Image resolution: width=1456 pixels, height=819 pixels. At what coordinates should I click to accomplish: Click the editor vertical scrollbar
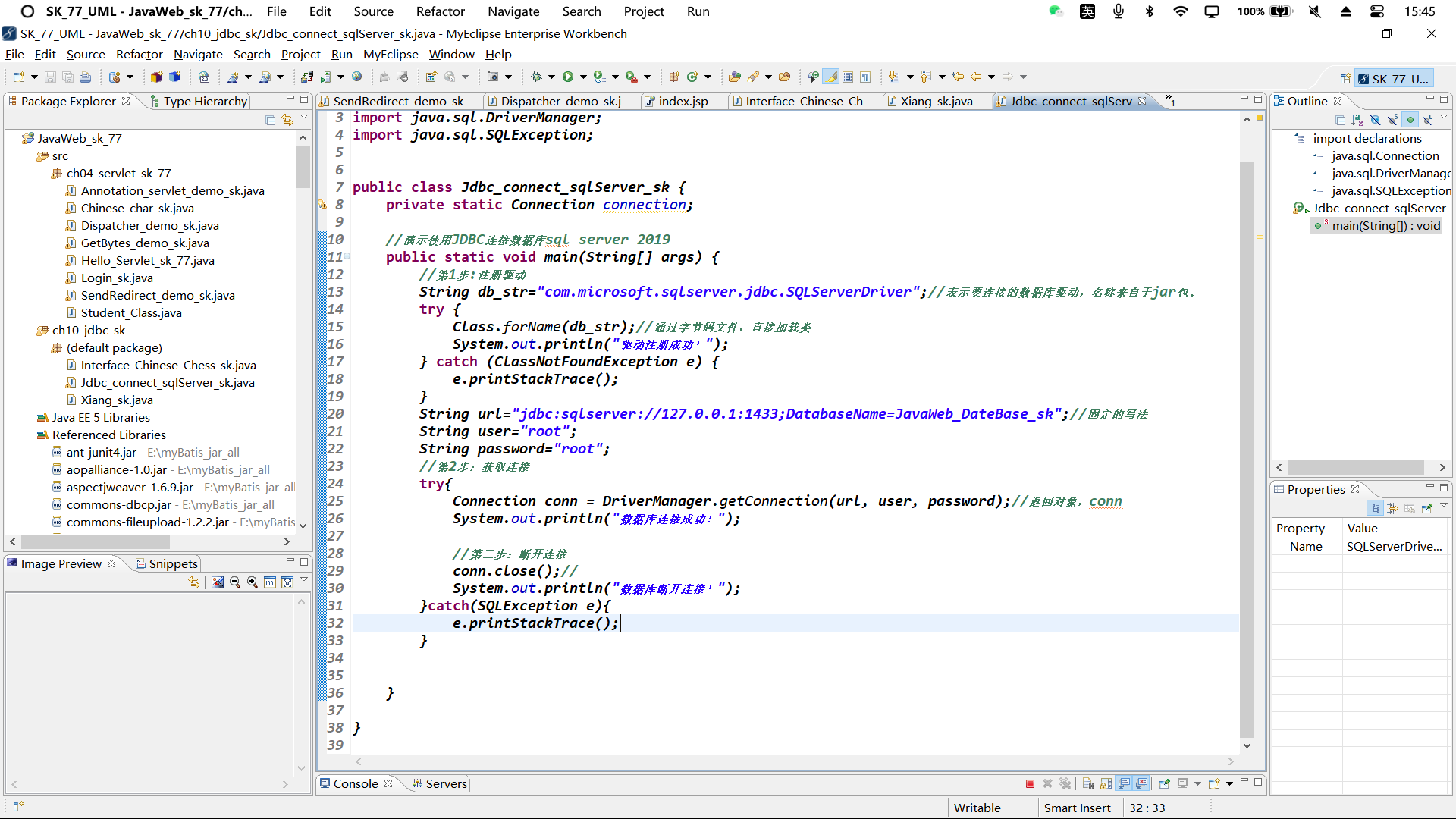point(1247,447)
